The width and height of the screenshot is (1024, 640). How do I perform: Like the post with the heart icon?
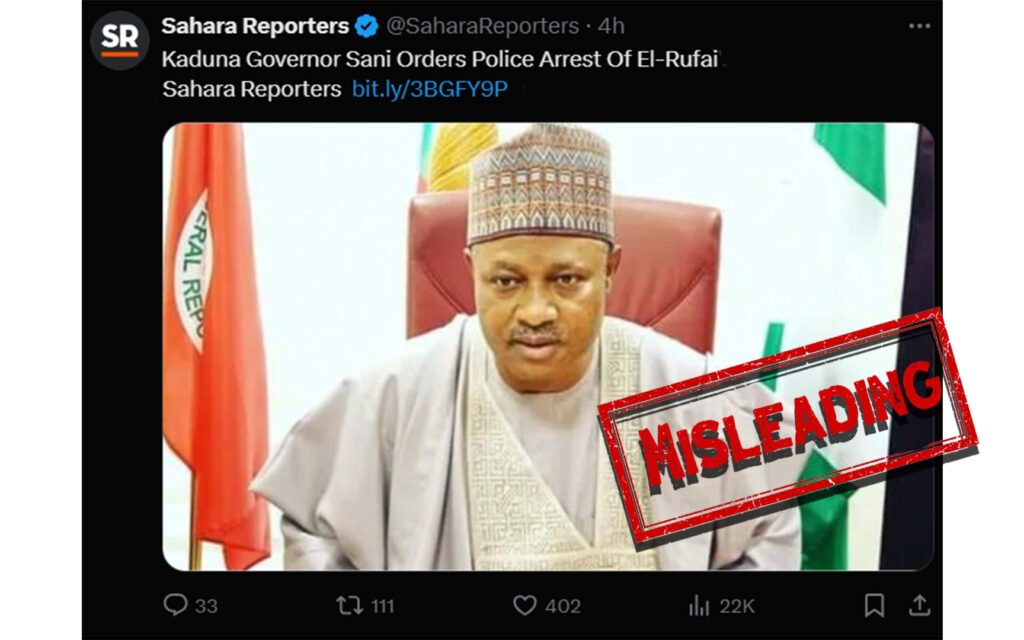pyautogui.click(x=525, y=605)
